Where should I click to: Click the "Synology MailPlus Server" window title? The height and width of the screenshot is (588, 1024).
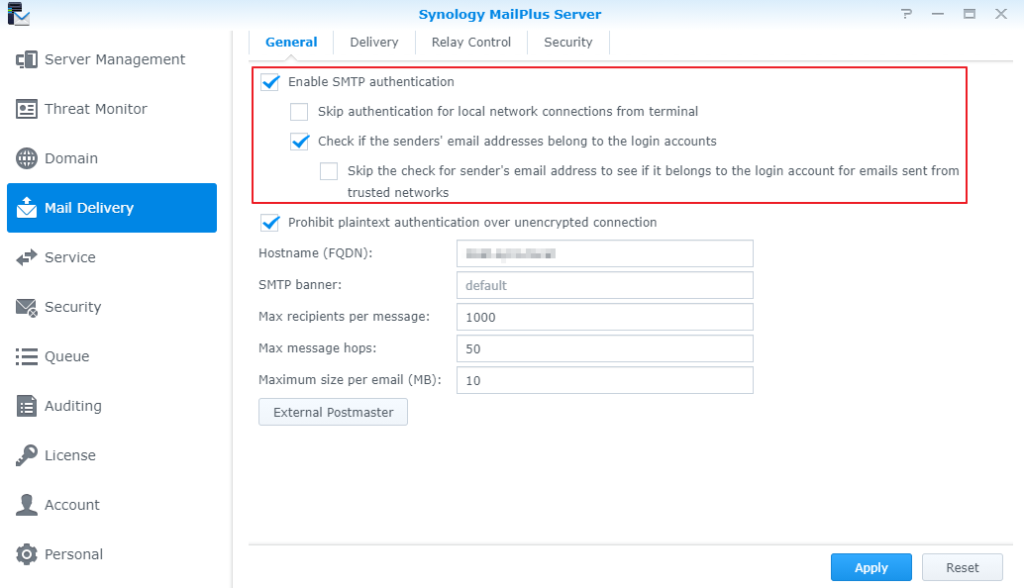[x=510, y=14]
